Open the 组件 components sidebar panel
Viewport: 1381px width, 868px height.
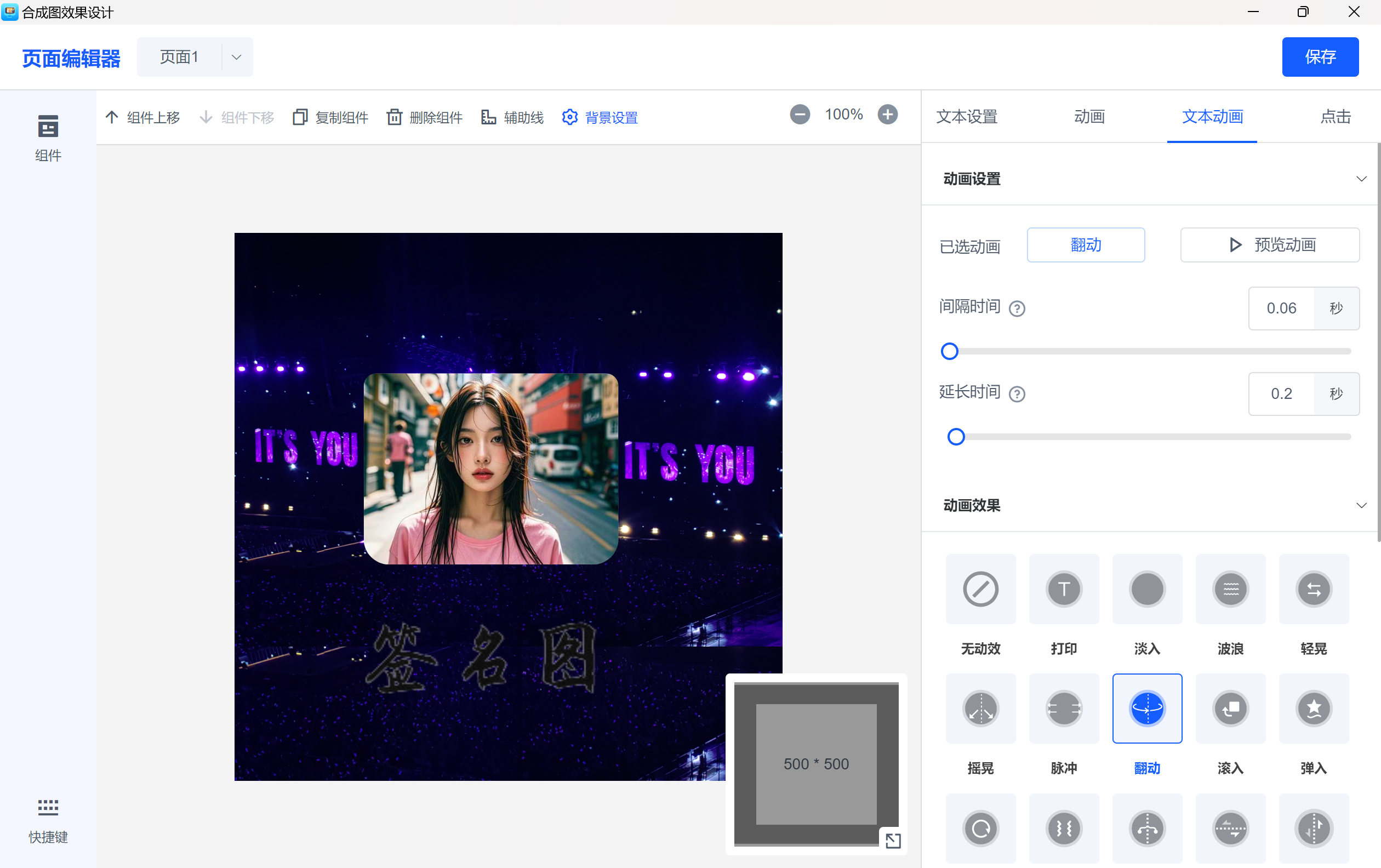[x=48, y=138]
